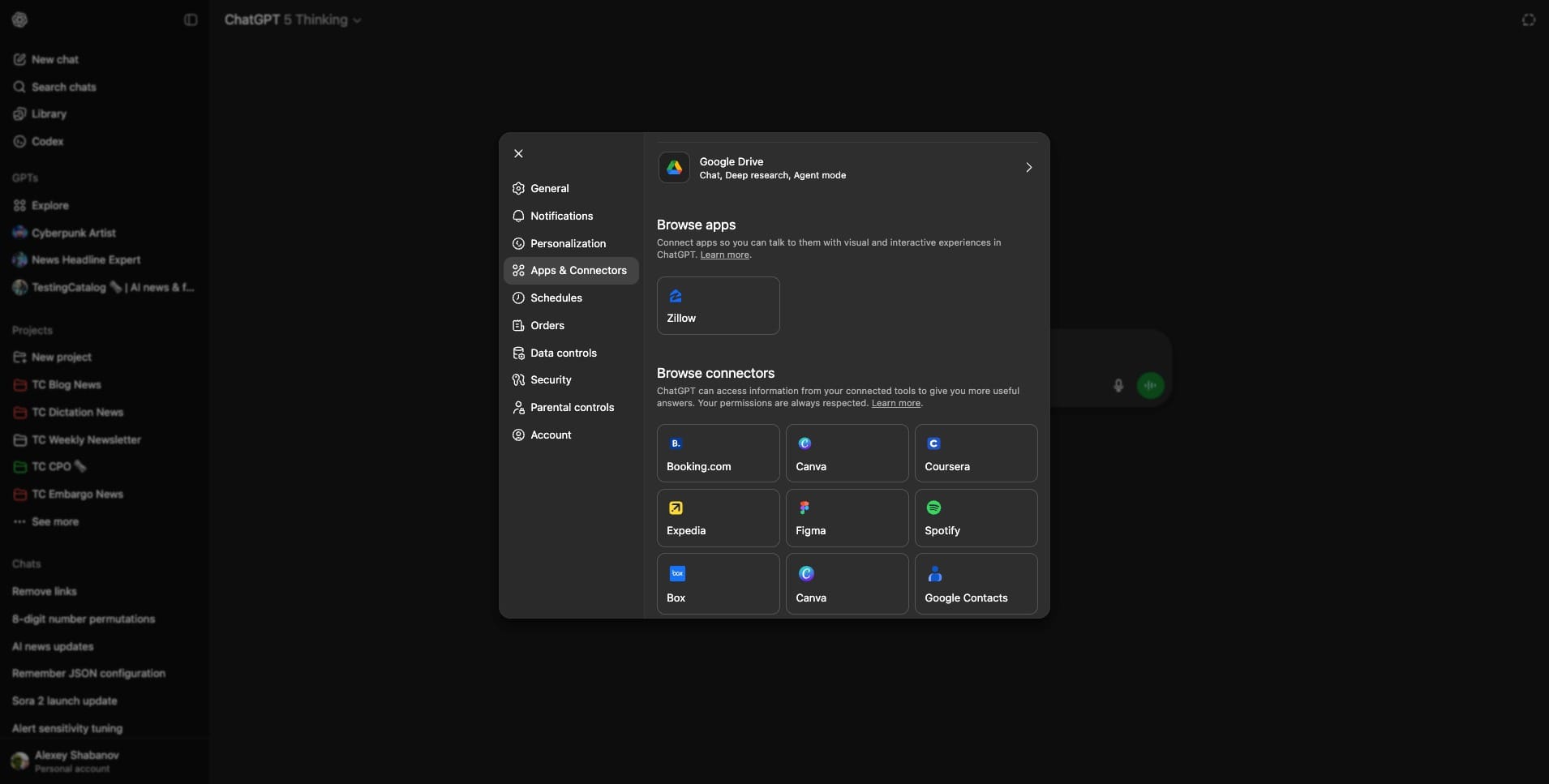Open the ChatGPT 5 Thinking model dropdown
Image resolution: width=1549 pixels, height=784 pixels.
tap(293, 19)
